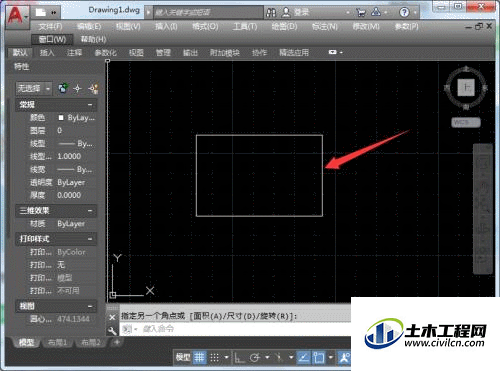Click the toggle PICKADD icon in properties panel

pyautogui.click(x=63, y=88)
